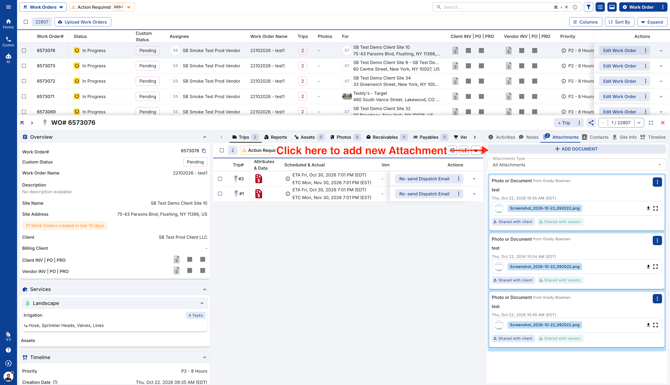Select checkbox for trip #2

click(220, 179)
